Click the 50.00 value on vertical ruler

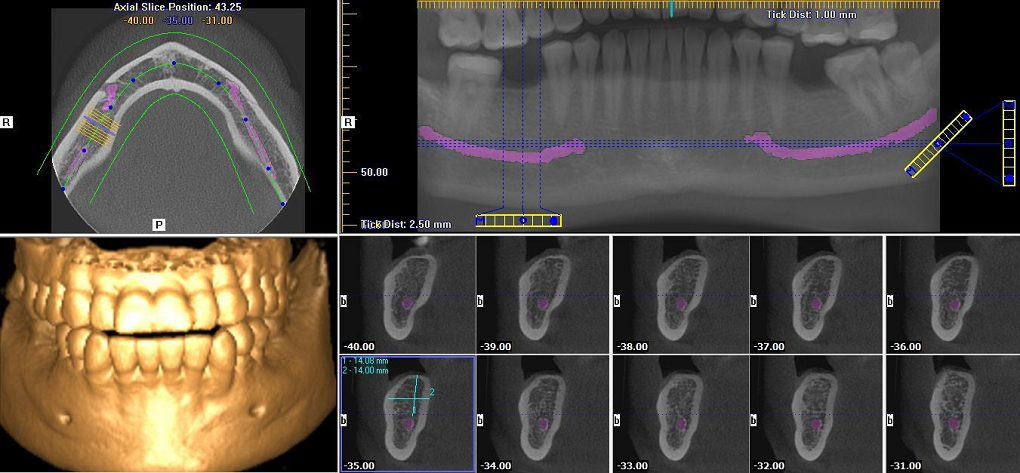pos(375,172)
